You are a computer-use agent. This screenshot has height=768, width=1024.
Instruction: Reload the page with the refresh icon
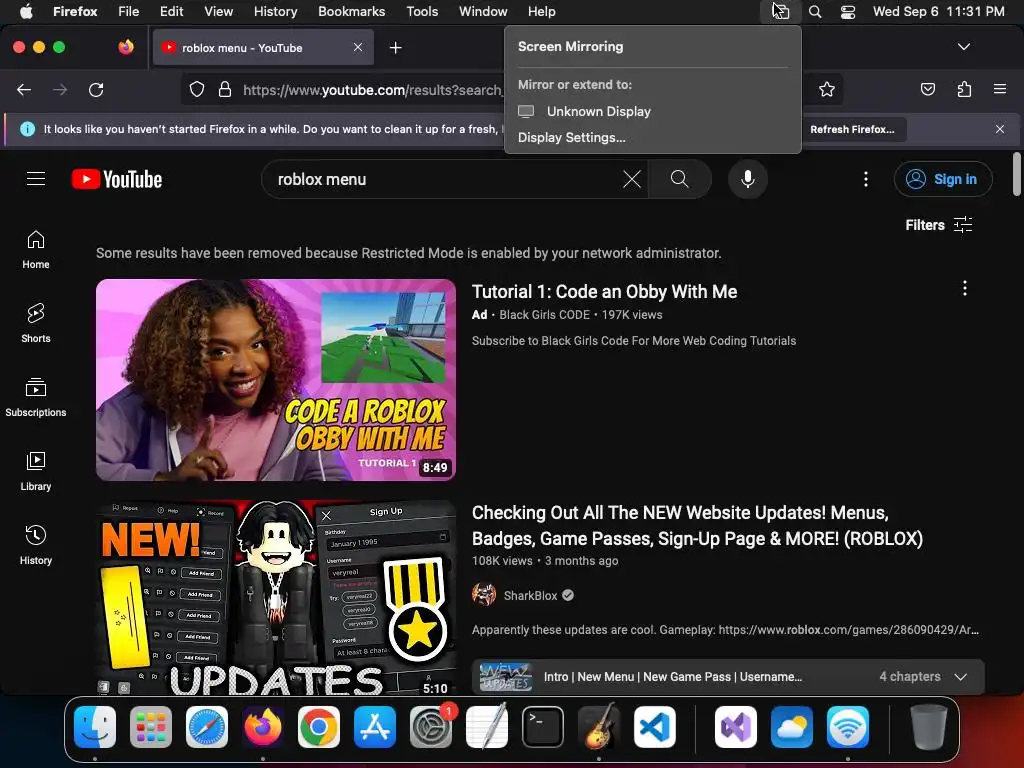tap(96, 89)
